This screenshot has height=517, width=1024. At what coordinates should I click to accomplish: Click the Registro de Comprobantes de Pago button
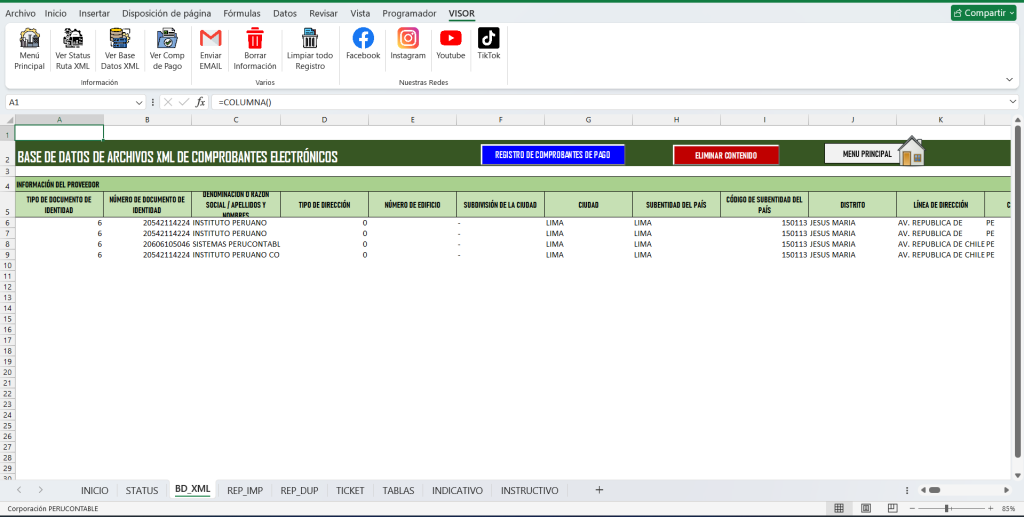pyautogui.click(x=552, y=155)
